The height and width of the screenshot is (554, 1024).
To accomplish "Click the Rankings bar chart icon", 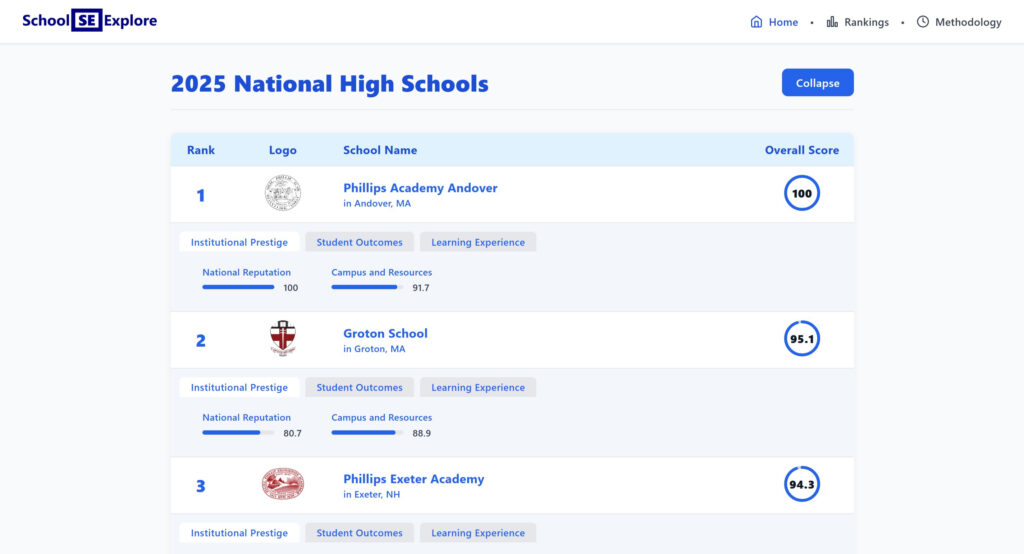I will click(832, 22).
